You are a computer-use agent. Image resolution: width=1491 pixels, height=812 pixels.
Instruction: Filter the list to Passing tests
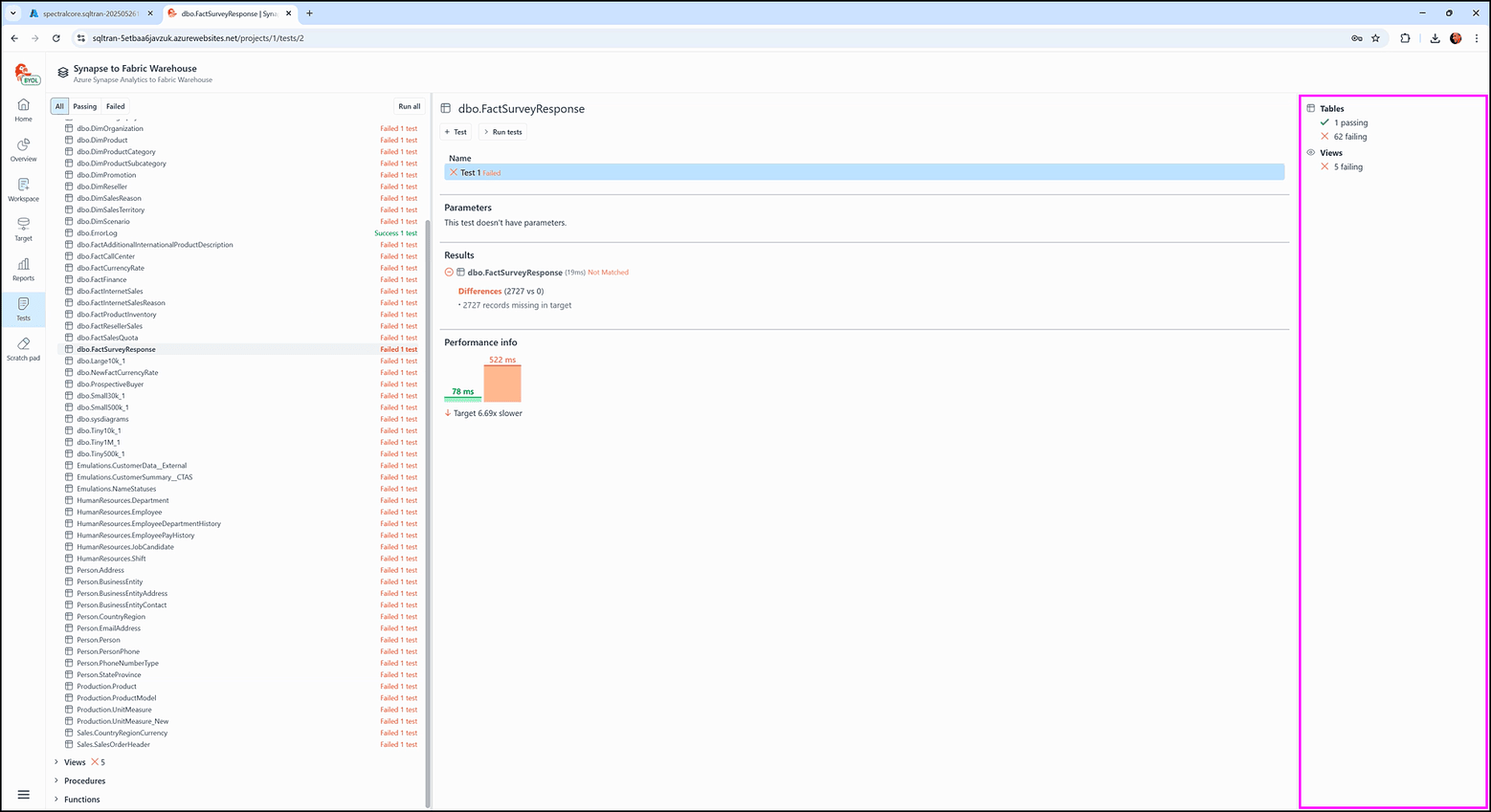(x=85, y=106)
